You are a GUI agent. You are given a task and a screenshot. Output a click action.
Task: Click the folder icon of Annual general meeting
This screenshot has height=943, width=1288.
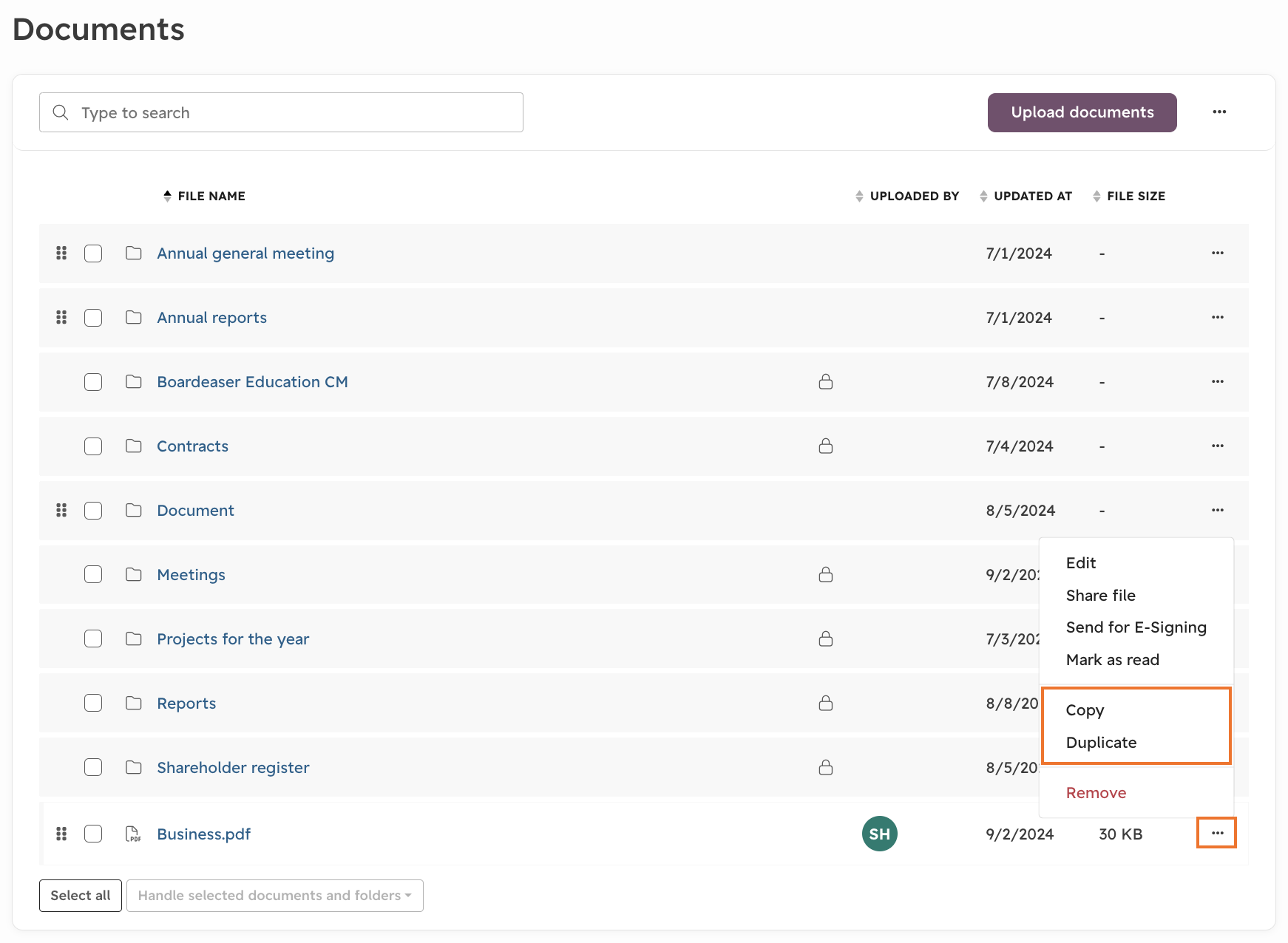coord(134,253)
